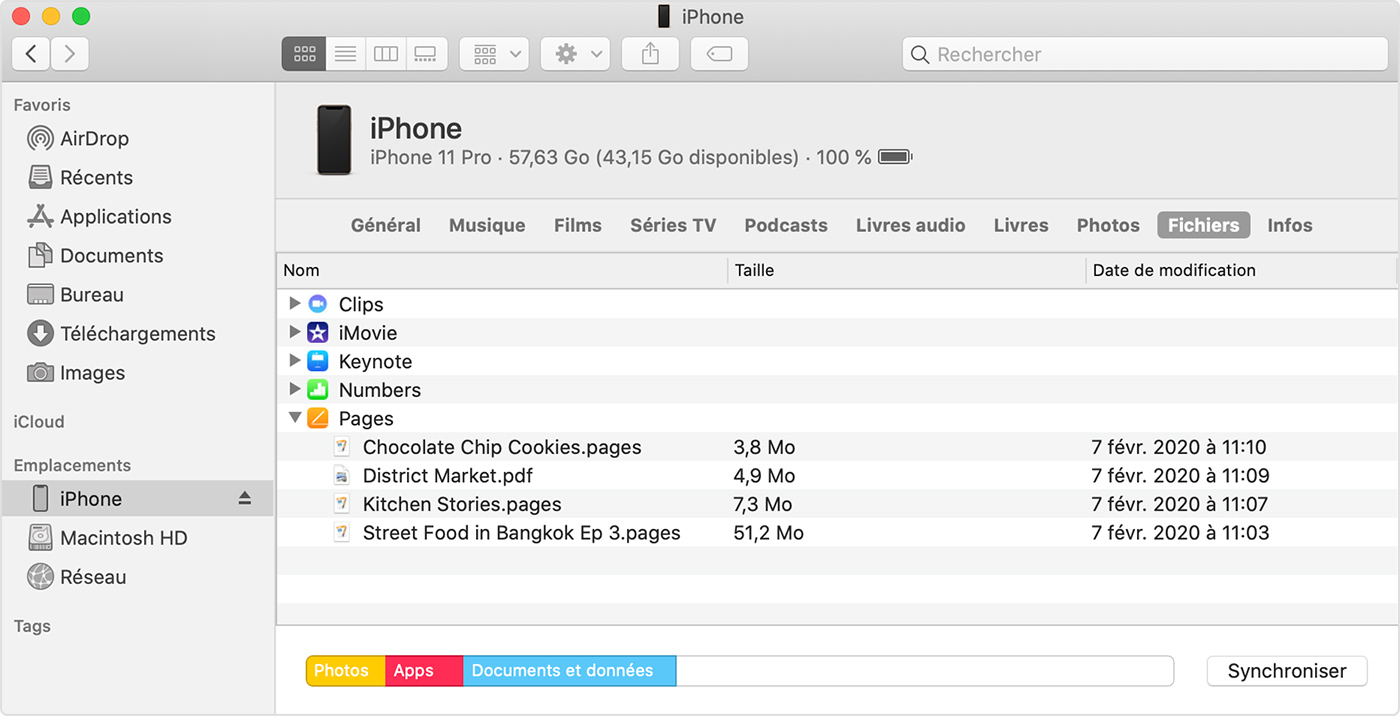Switch to the Musique tab
The height and width of the screenshot is (722, 1400).
tap(487, 225)
